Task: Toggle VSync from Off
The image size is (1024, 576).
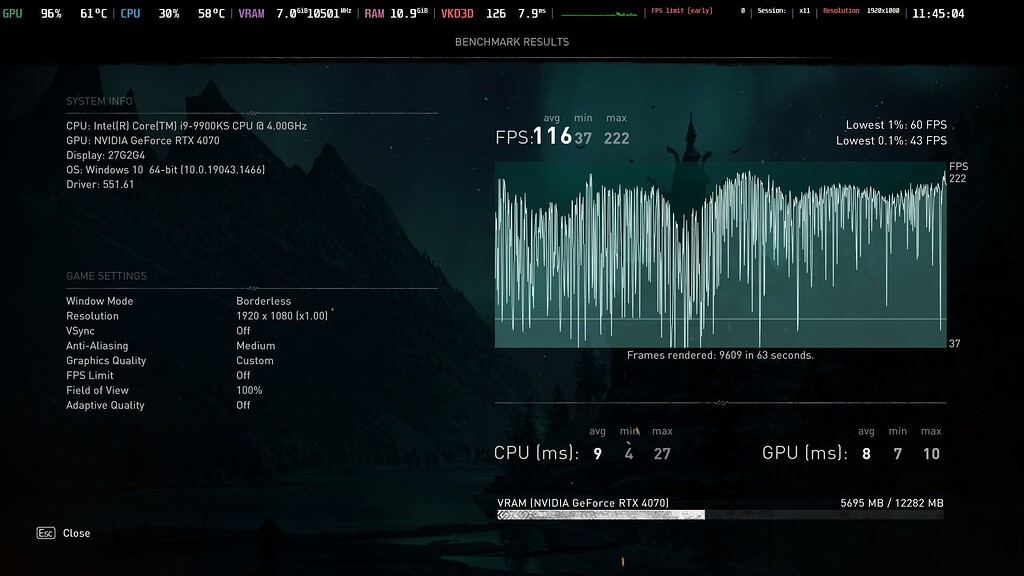Action: 245,331
